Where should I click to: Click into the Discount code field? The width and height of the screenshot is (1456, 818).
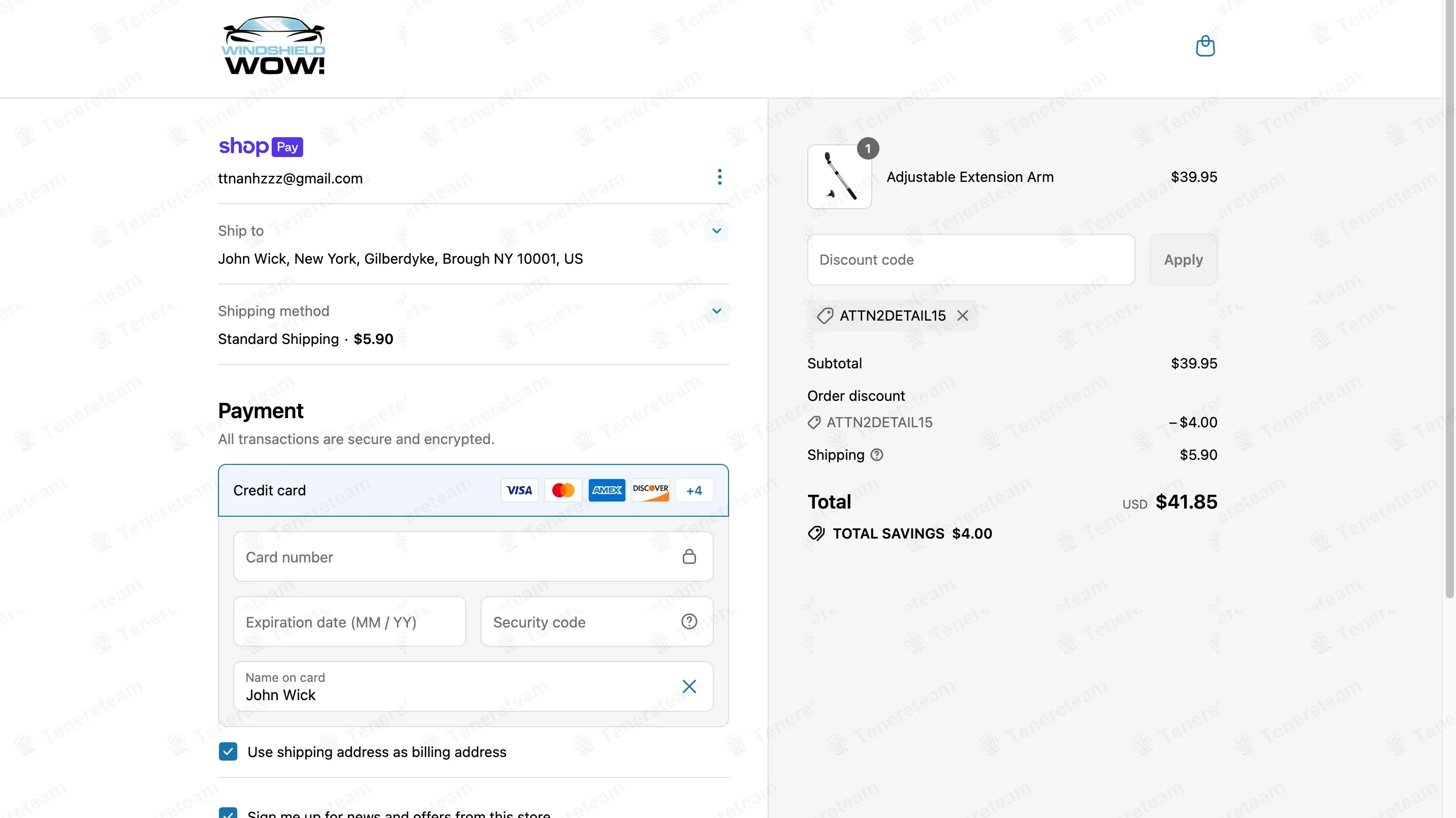[970, 260]
